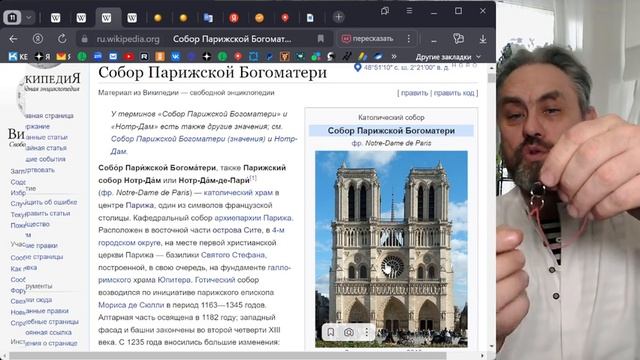
Task: Click the horizontal scrollbar at page bottom
Action: 229,356
